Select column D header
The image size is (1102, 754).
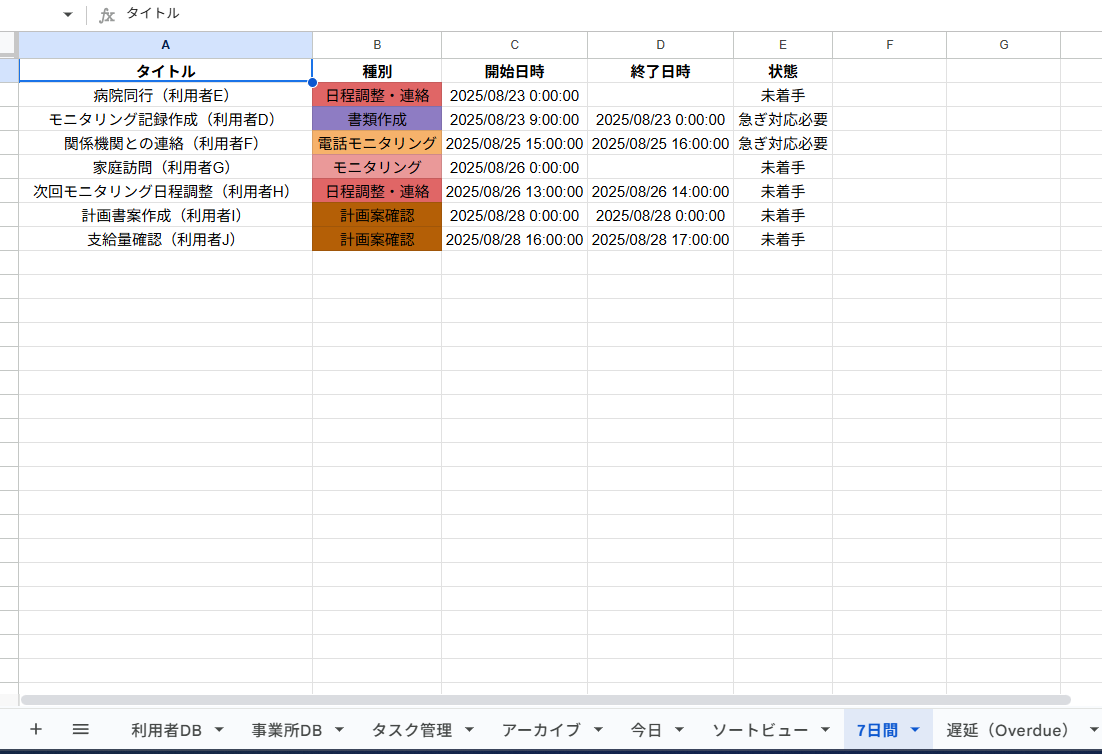tap(661, 45)
